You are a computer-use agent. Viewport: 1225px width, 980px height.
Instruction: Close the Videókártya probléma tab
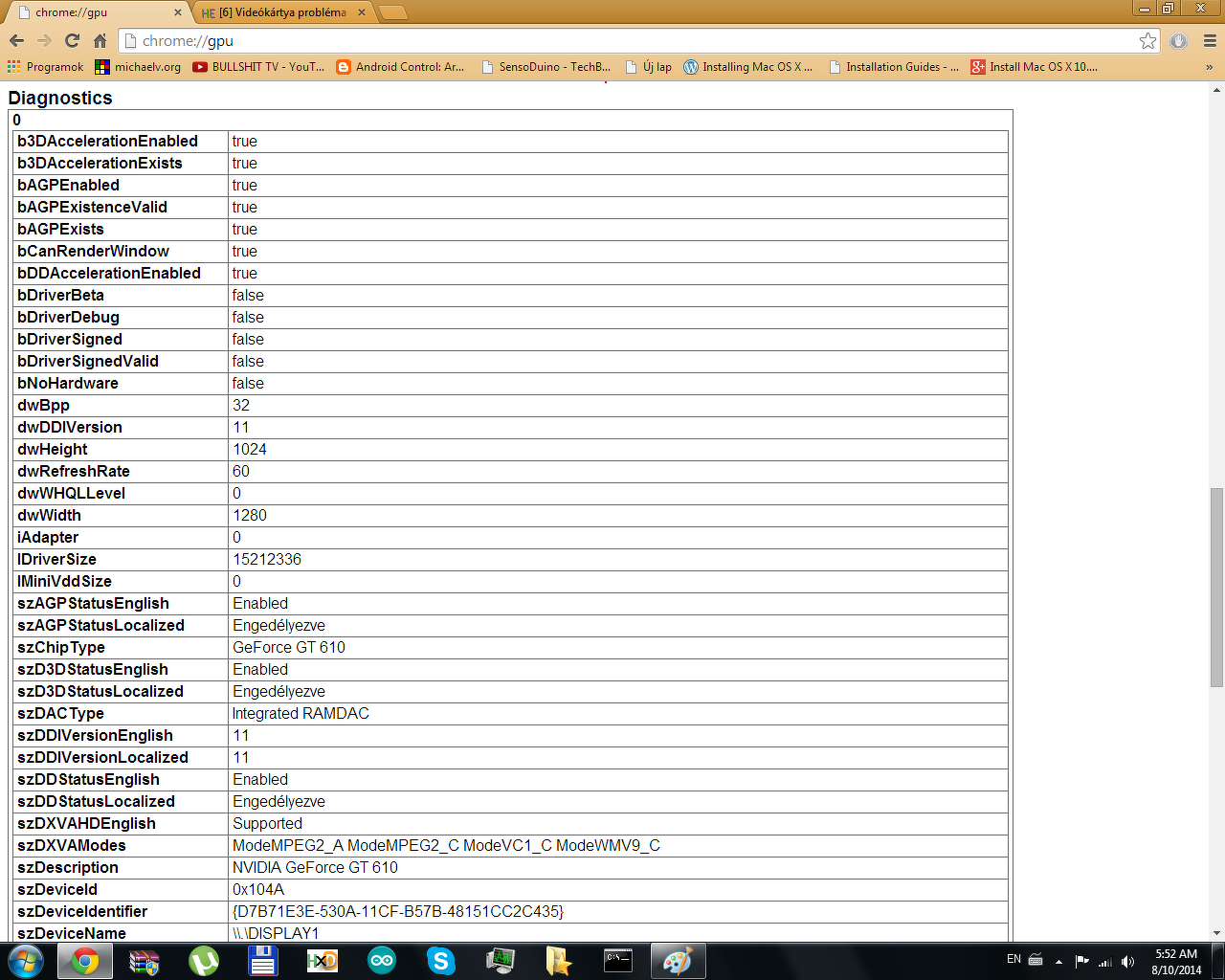[361, 12]
